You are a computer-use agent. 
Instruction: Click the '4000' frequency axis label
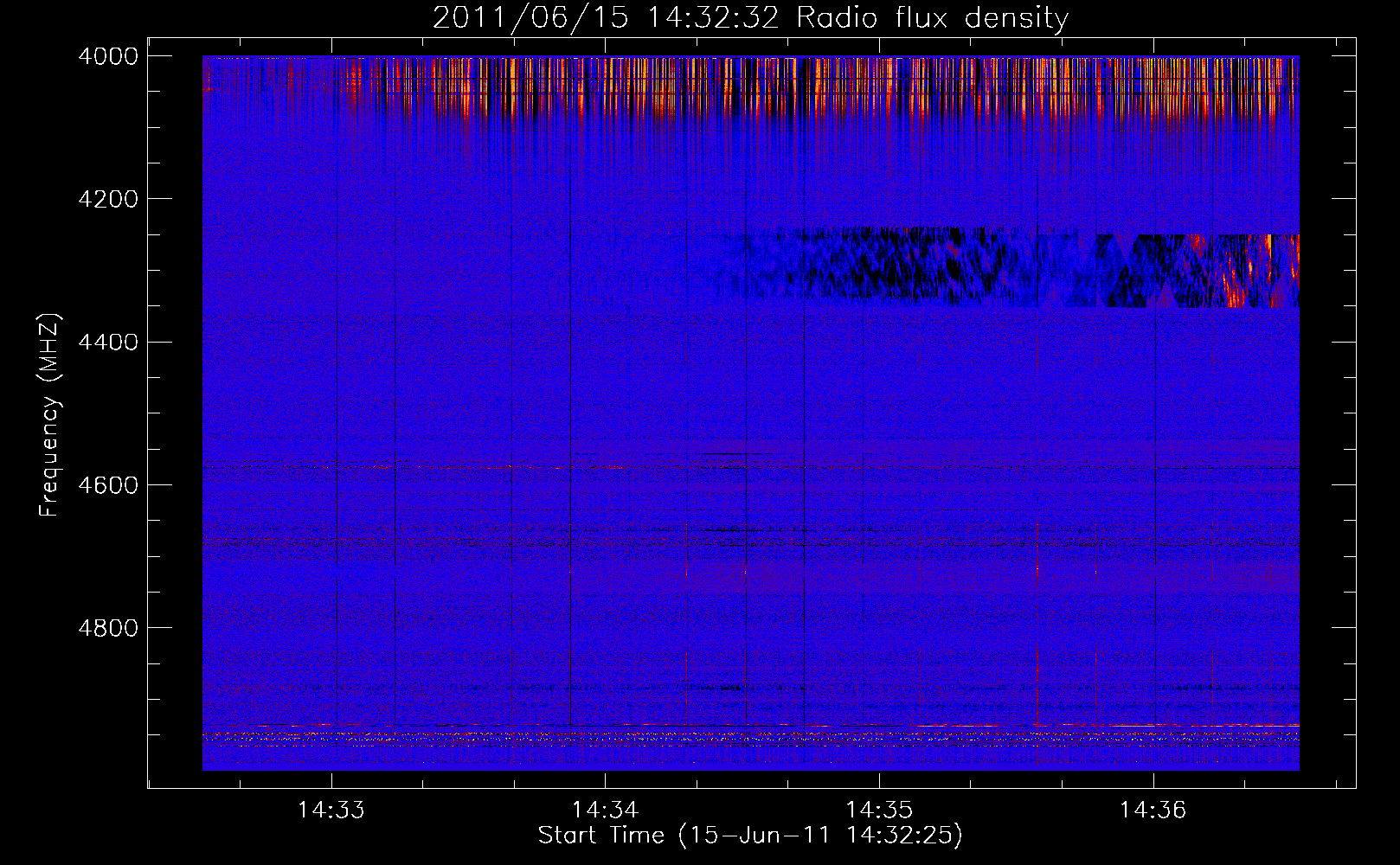point(108,56)
